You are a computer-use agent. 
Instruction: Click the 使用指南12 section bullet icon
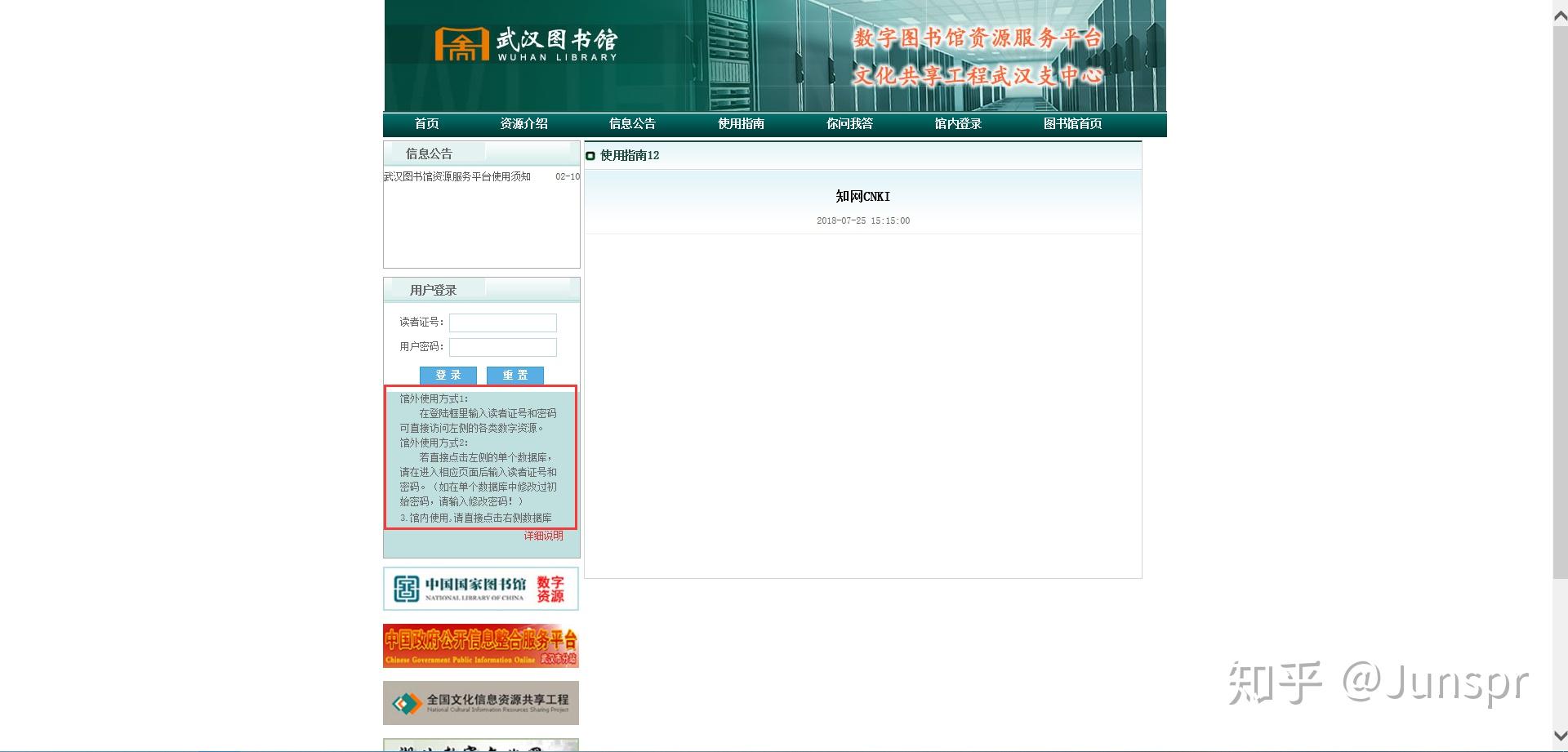coord(590,156)
